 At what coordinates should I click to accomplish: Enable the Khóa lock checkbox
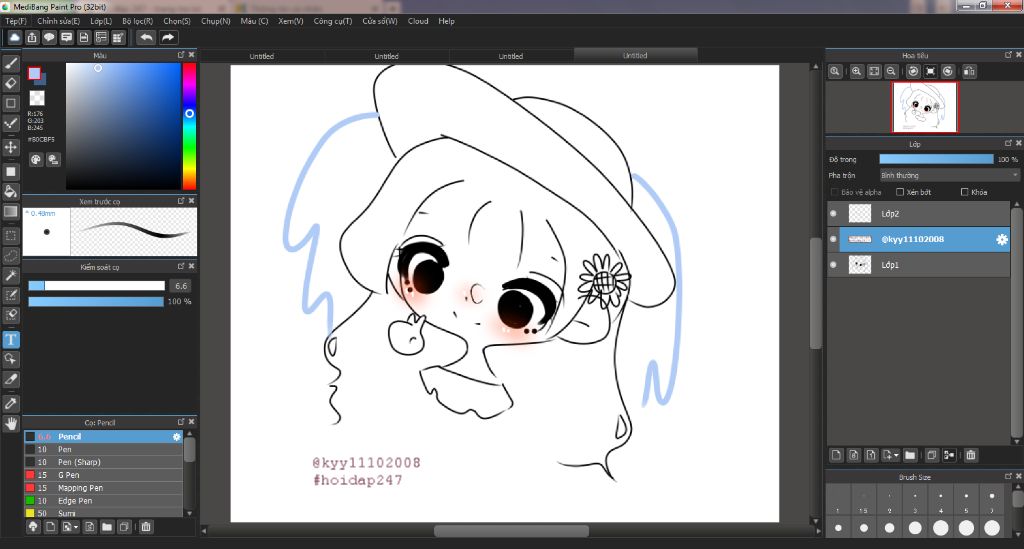[x=965, y=192]
